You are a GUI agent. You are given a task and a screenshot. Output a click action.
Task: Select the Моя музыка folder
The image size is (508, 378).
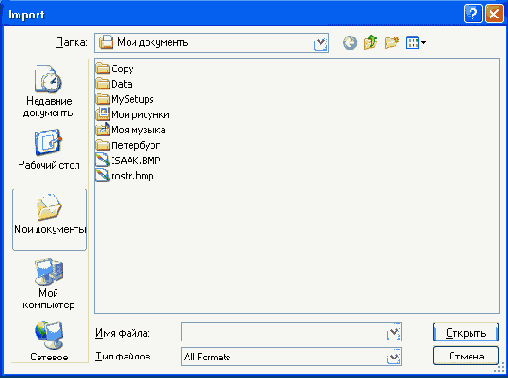click(130, 130)
